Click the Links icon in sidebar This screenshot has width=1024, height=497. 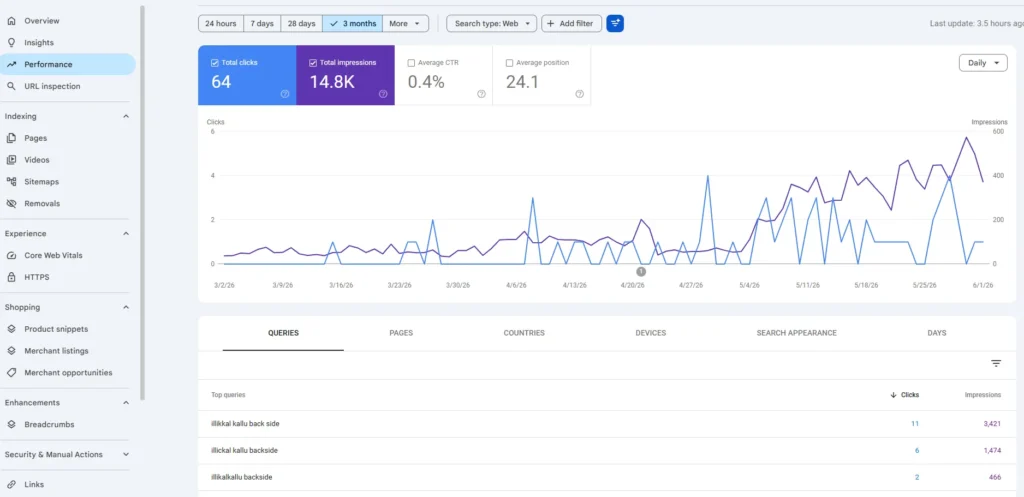click(11, 485)
